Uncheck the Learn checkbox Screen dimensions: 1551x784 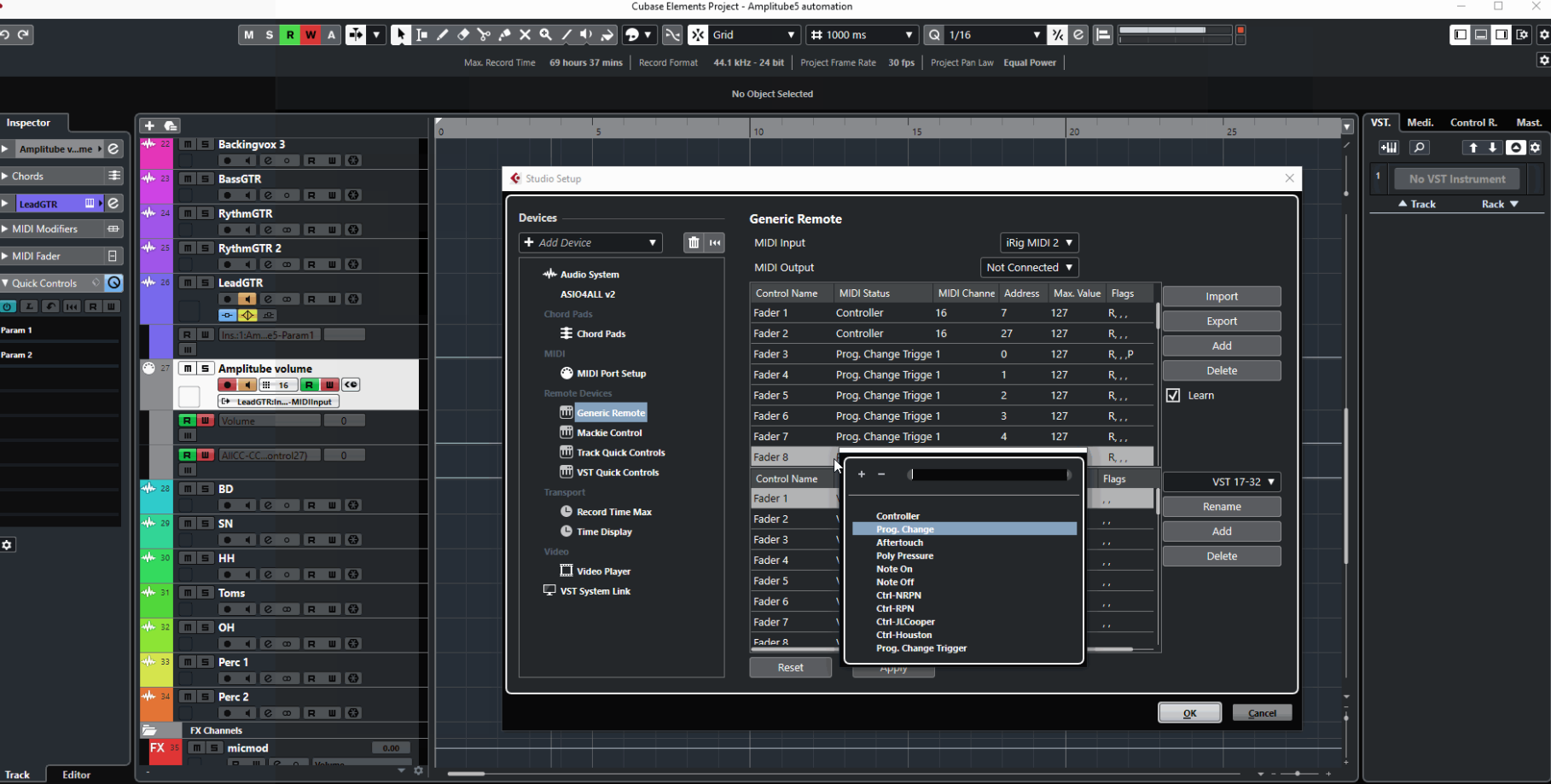point(1173,396)
